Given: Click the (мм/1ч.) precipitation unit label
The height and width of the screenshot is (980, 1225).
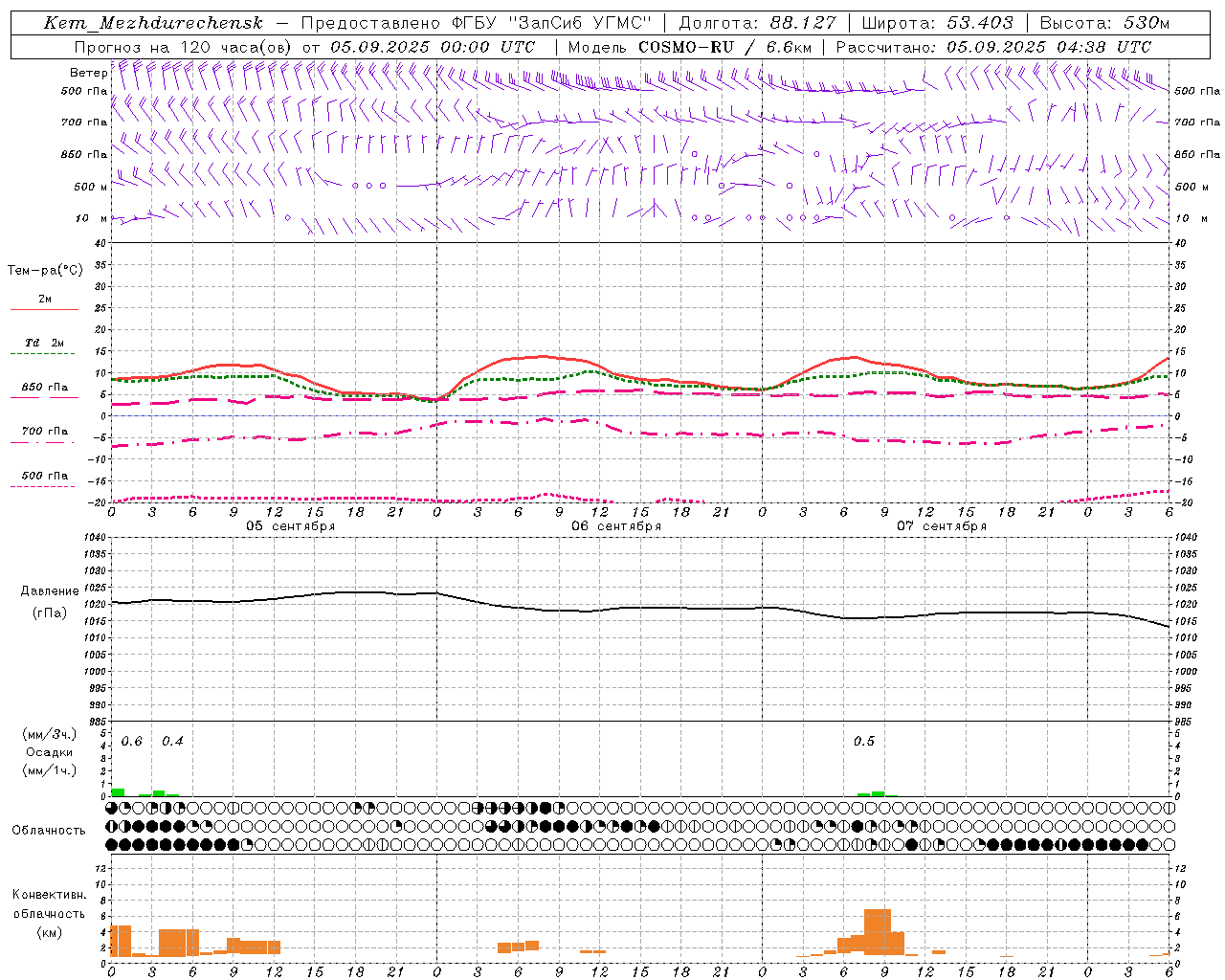Looking at the screenshot, I should click(50, 770).
